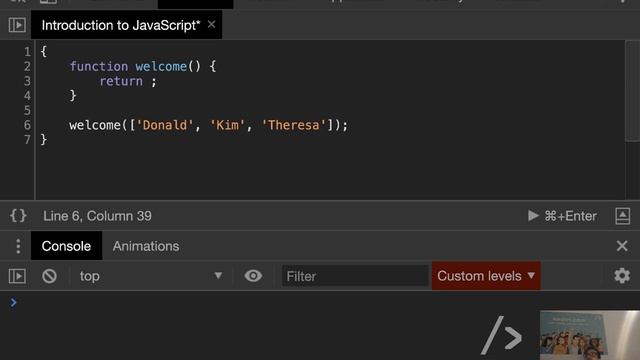Click the 'welcome' function name on line 2
This screenshot has height=360, width=640.
(161, 66)
